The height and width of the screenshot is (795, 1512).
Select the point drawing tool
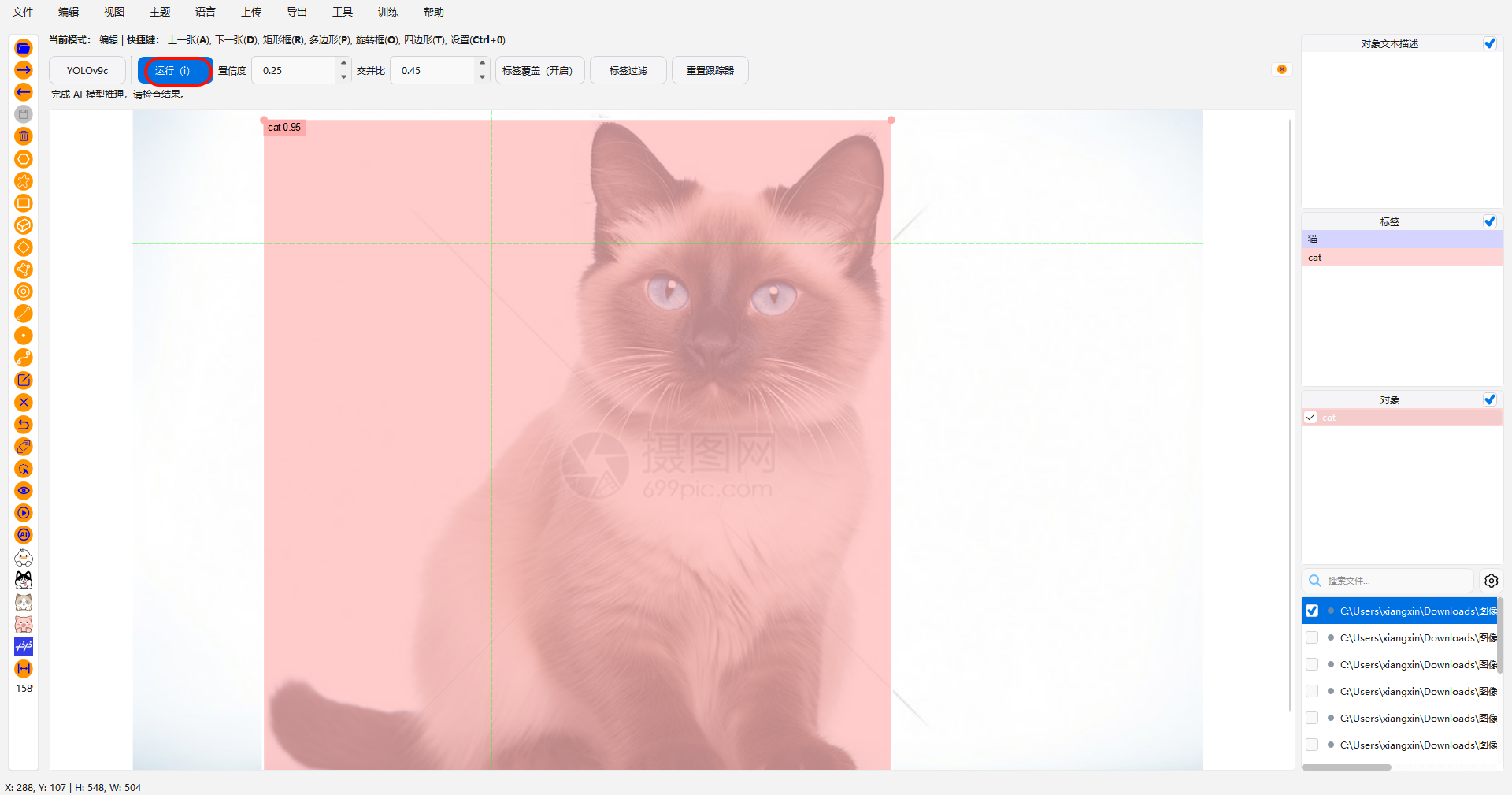click(x=24, y=336)
